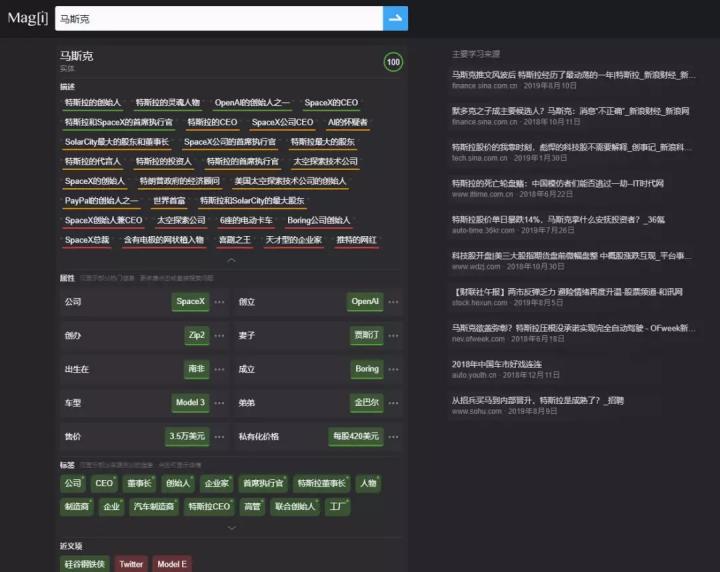Open more options for 弟弟 金巴尔 row

point(394,403)
